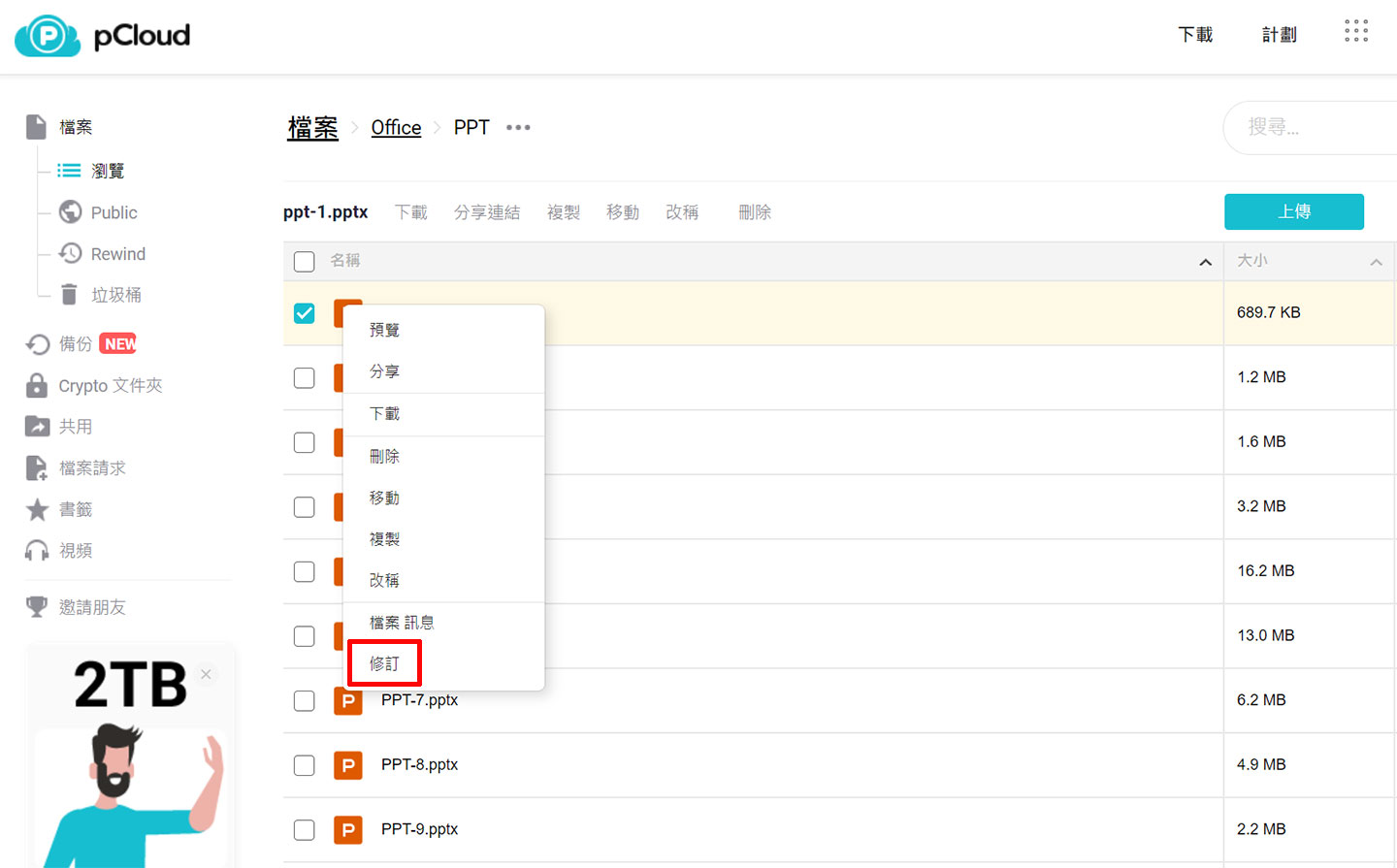Image resolution: width=1397 pixels, height=868 pixels.
Task: Toggle the 大小 column sort chevron
Action: point(1376,262)
